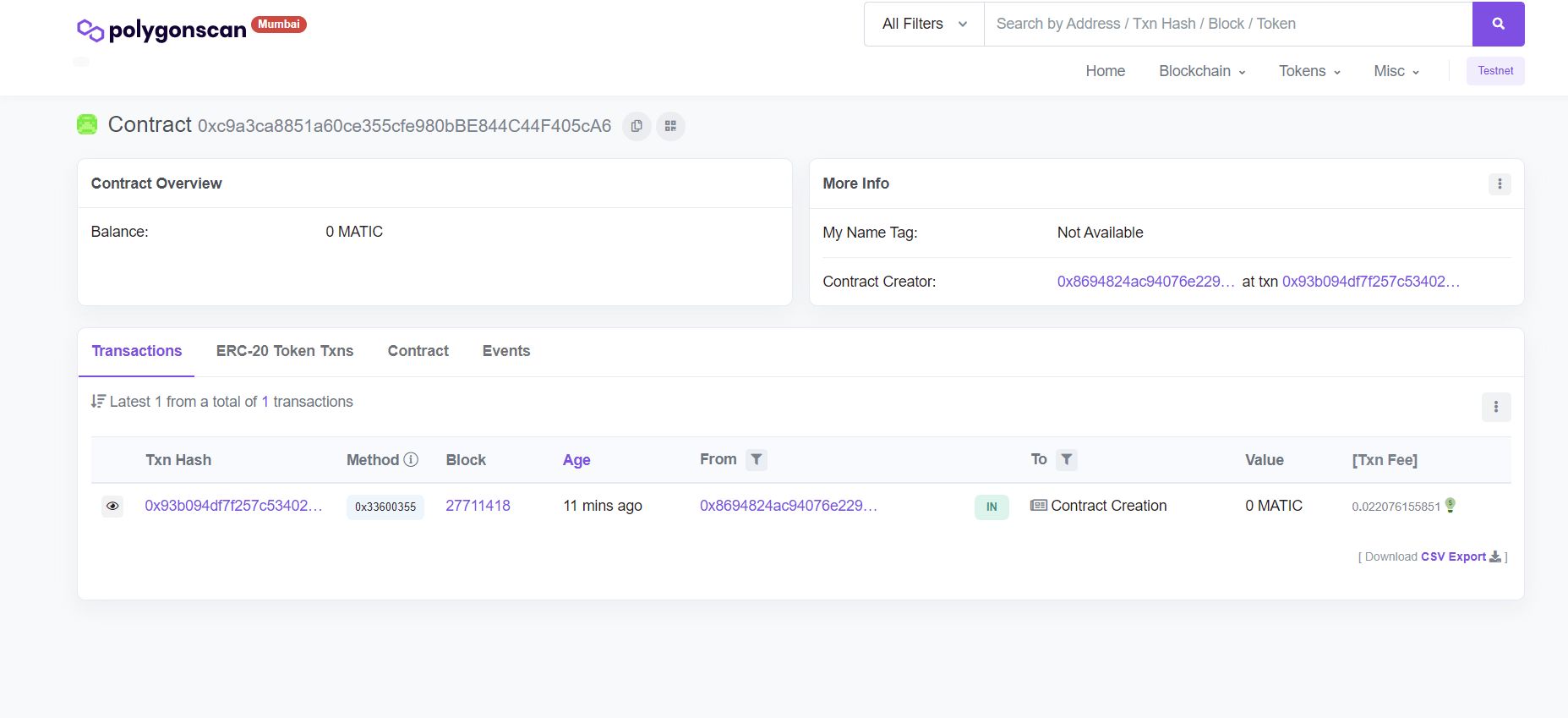Click the 11 mins ago age value
Screen dimensions: 1568x718
point(603,506)
